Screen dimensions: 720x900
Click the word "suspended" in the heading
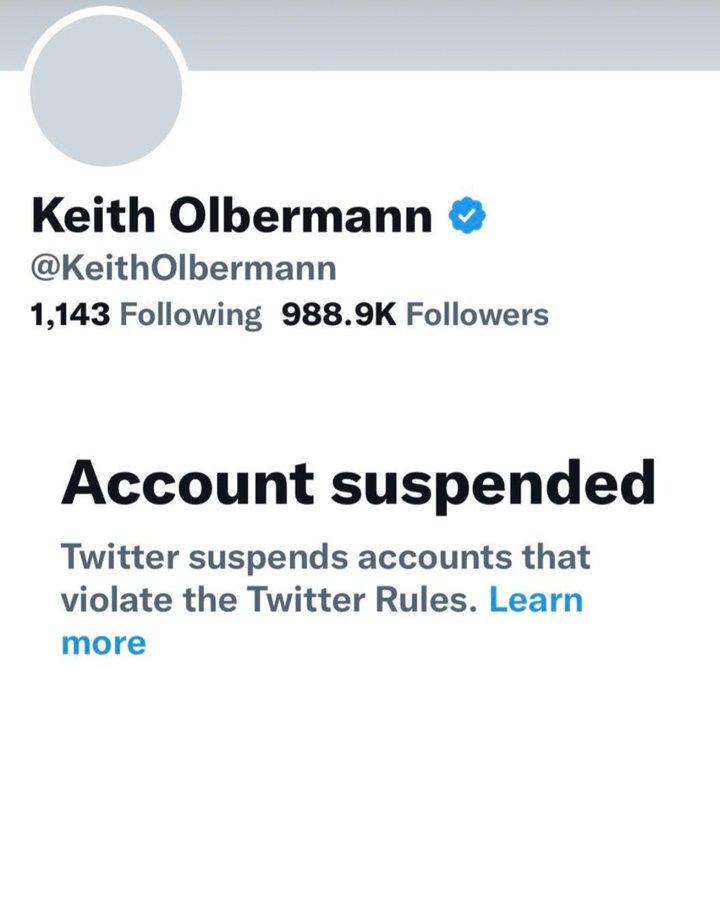coord(494,485)
